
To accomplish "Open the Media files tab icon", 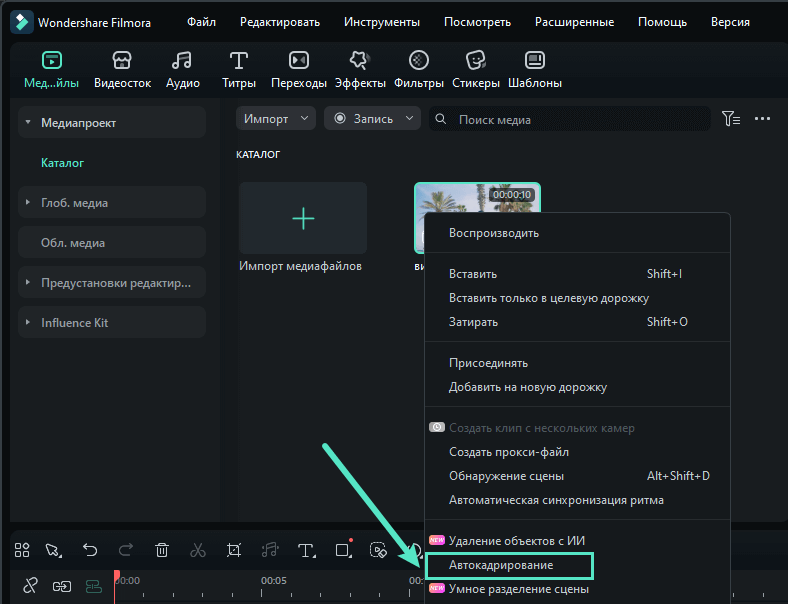I will [x=52, y=60].
